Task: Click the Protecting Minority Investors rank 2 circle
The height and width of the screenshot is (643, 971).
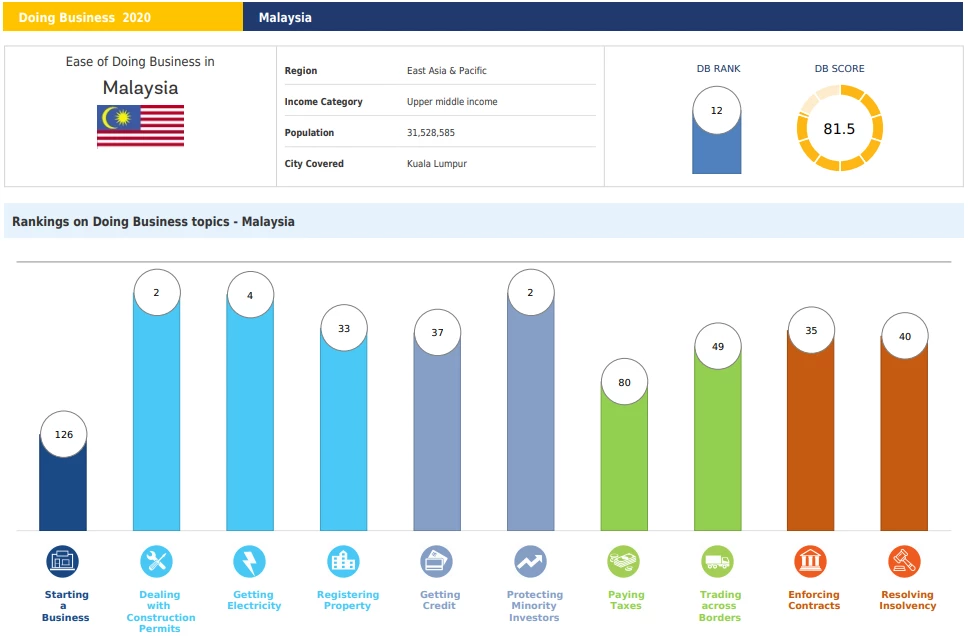Action: (531, 292)
